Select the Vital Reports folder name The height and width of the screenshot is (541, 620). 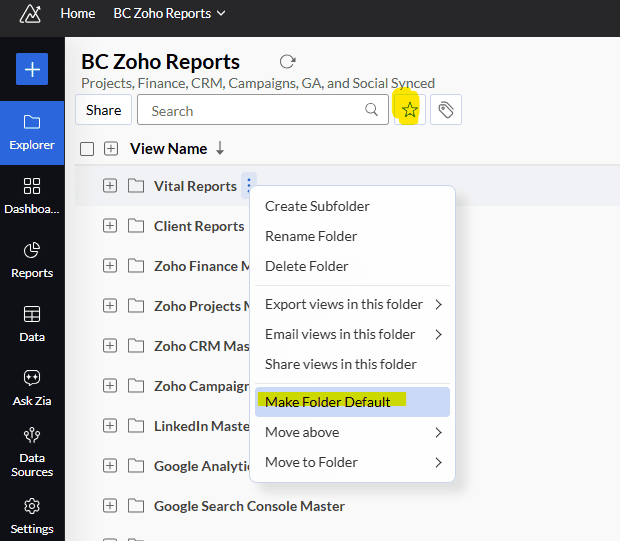(195, 186)
